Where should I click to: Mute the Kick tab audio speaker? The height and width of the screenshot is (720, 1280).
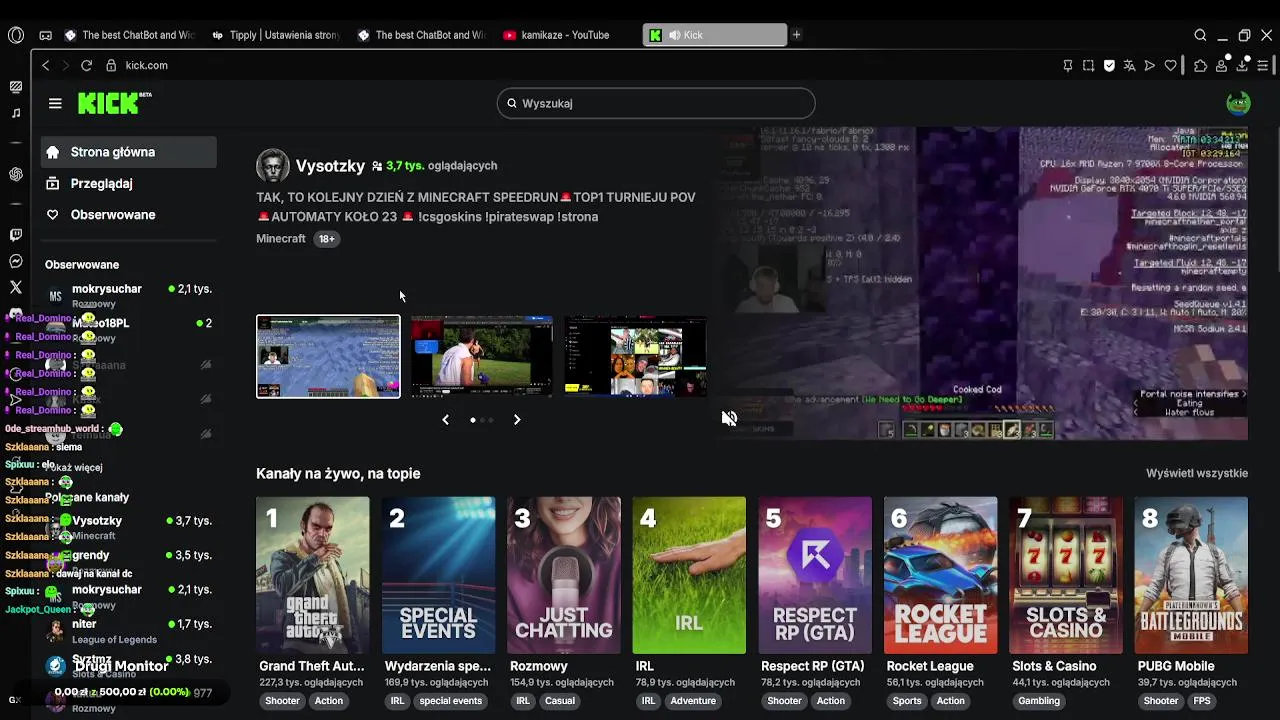click(x=675, y=35)
